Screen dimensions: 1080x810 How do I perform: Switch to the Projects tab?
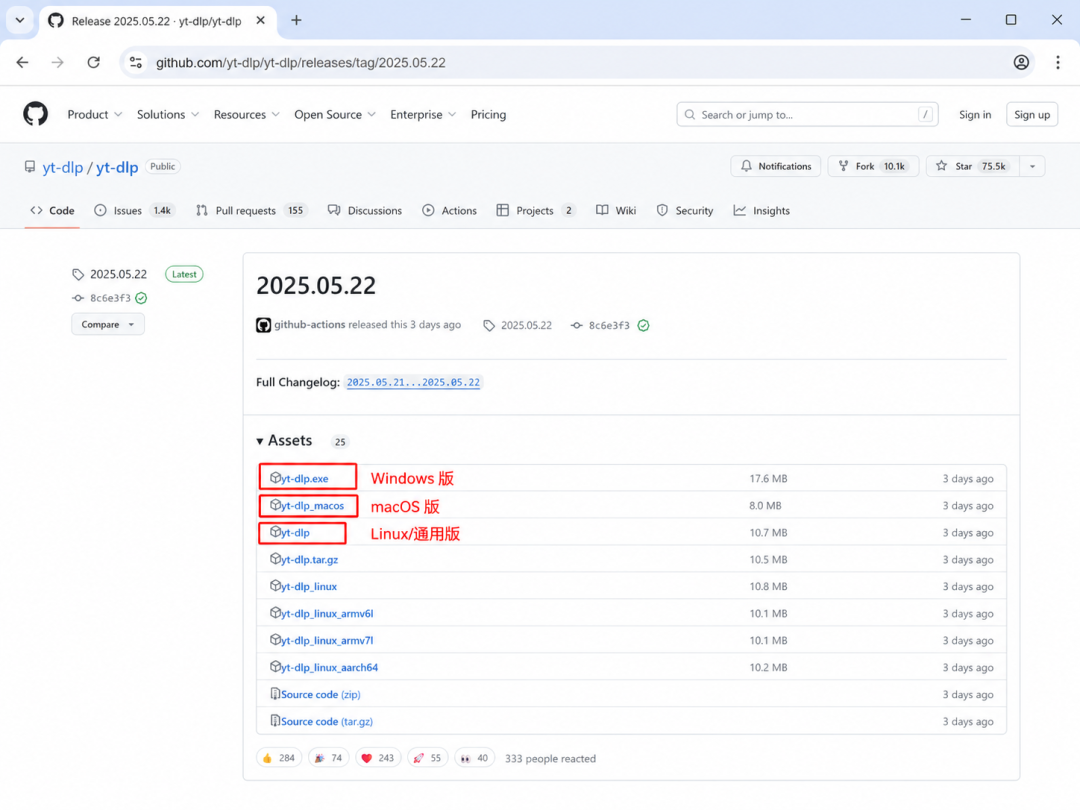click(x=536, y=210)
